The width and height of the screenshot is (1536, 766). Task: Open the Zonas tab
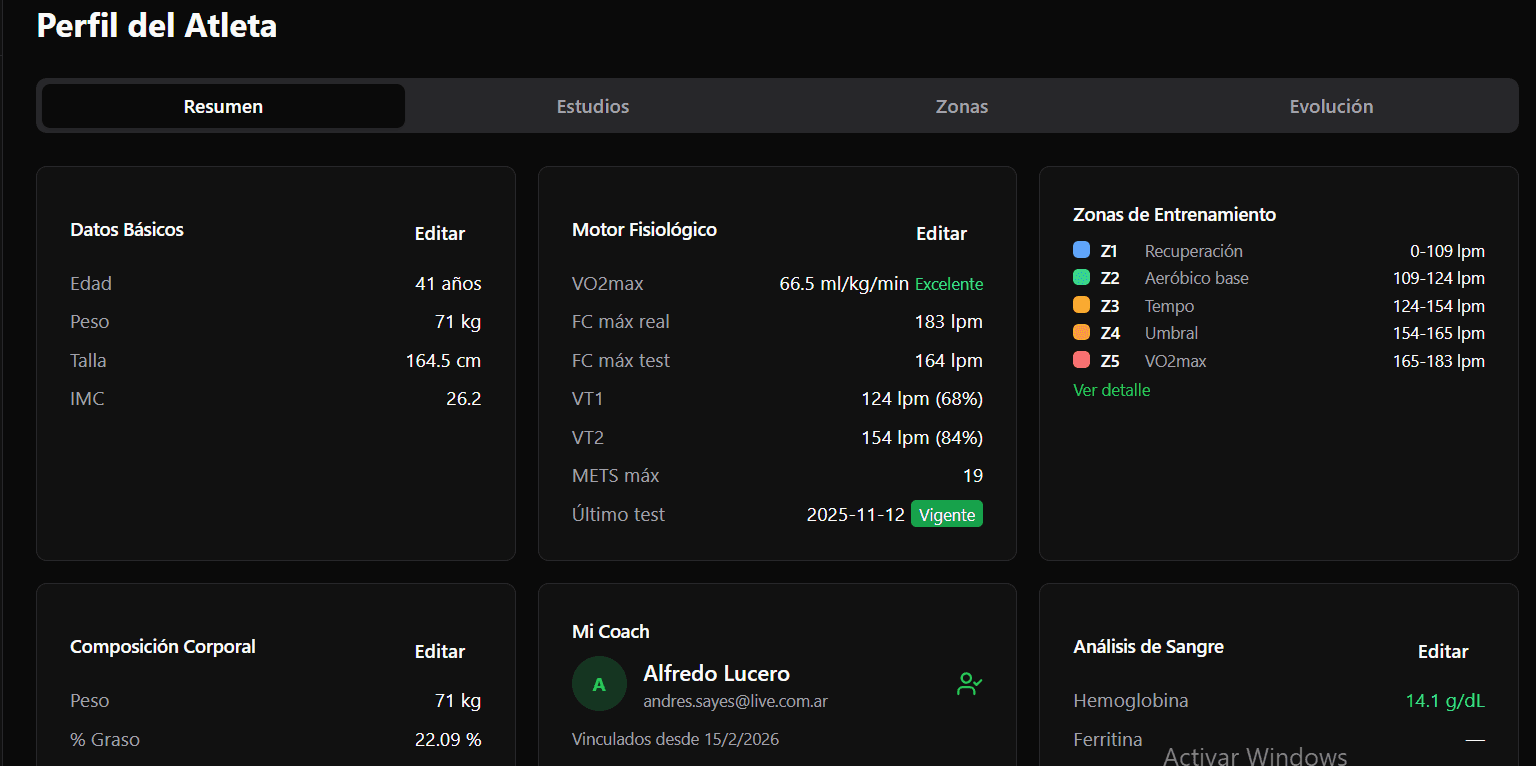tap(962, 106)
